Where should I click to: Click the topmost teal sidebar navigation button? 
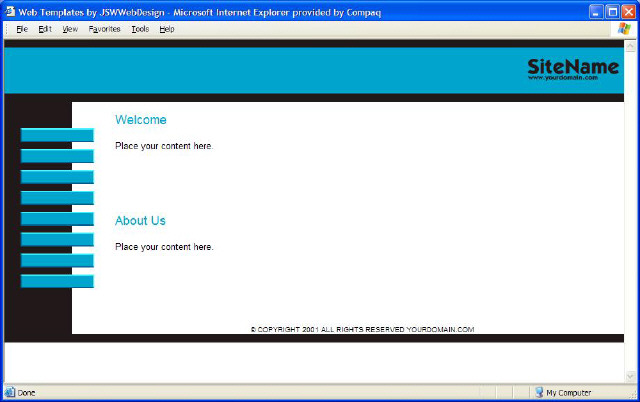tap(57, 135)
